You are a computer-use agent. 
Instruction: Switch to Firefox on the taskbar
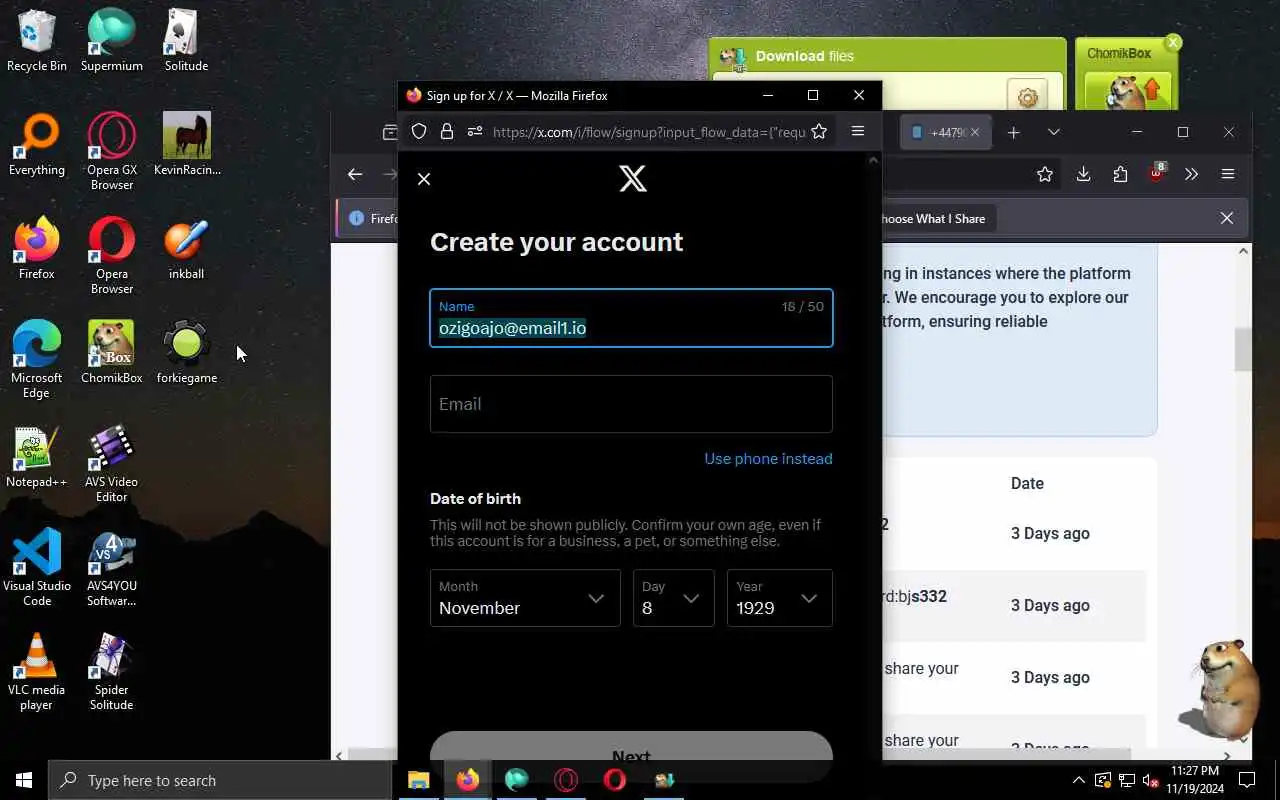click(468, 780)
